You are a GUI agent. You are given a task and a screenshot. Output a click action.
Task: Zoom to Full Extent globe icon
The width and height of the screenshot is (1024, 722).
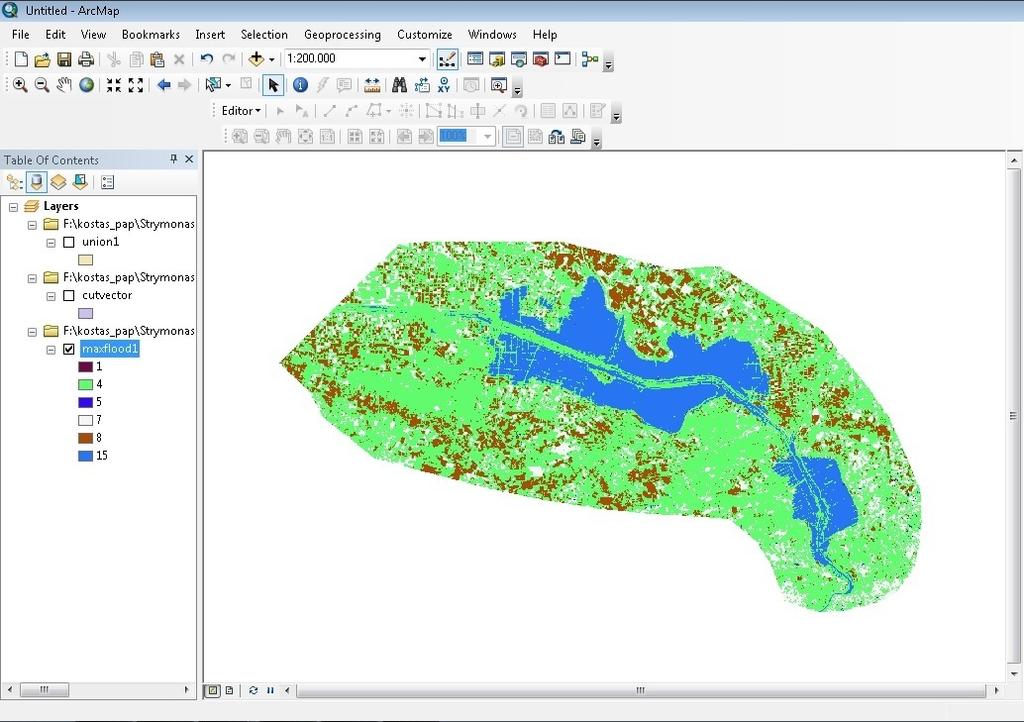tap(86, 85)
